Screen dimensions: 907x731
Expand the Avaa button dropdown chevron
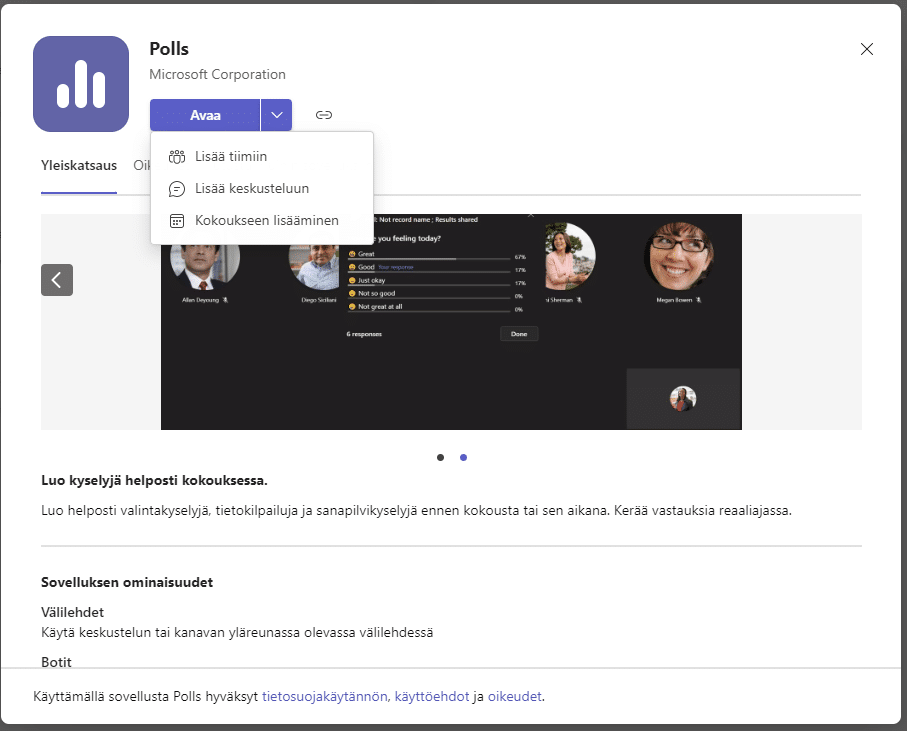click(276, 114)
